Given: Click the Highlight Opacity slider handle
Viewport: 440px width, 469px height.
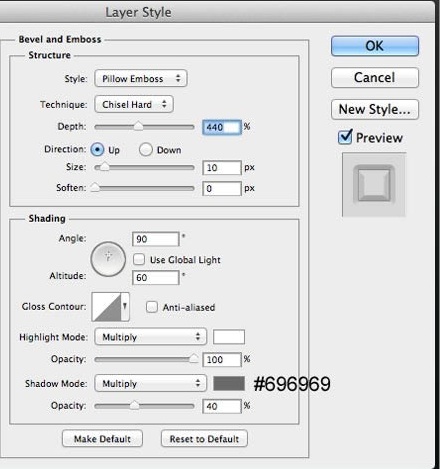Looking at the screenshot, I should pyautogui.click(x=194, y=359).
